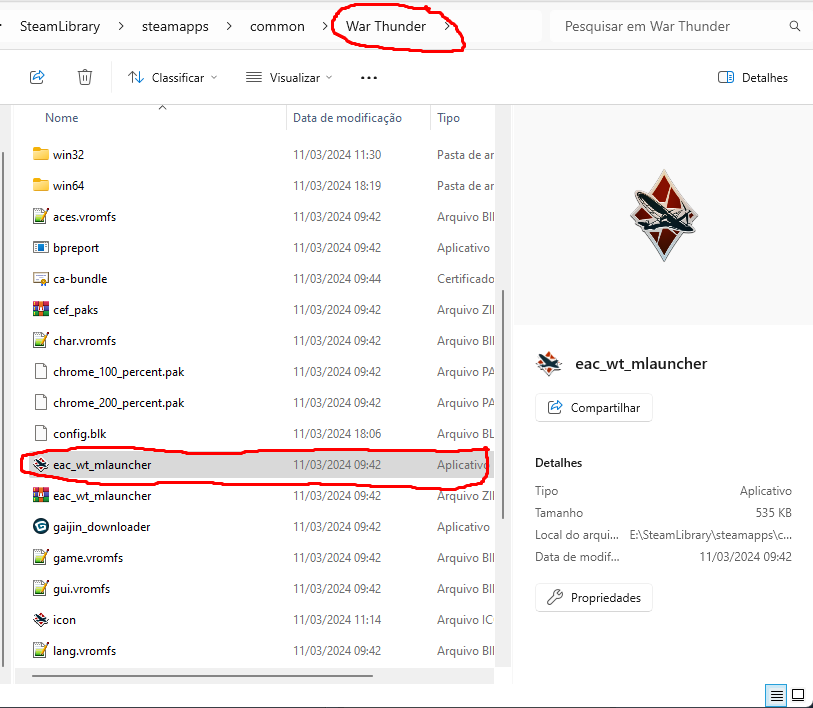Select the aces.vromfs file icon
813x708 pixels.
click(40, 216)
